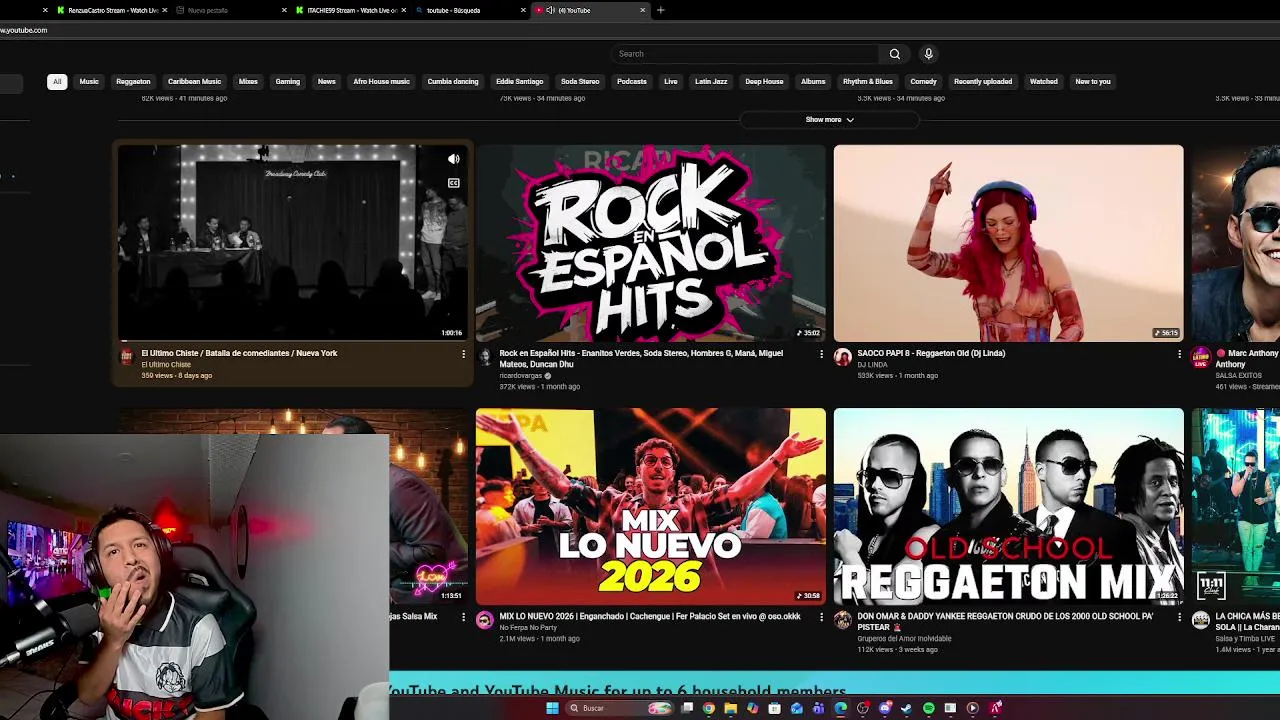Select Soda Stereo chip

(x=580, y=82)
